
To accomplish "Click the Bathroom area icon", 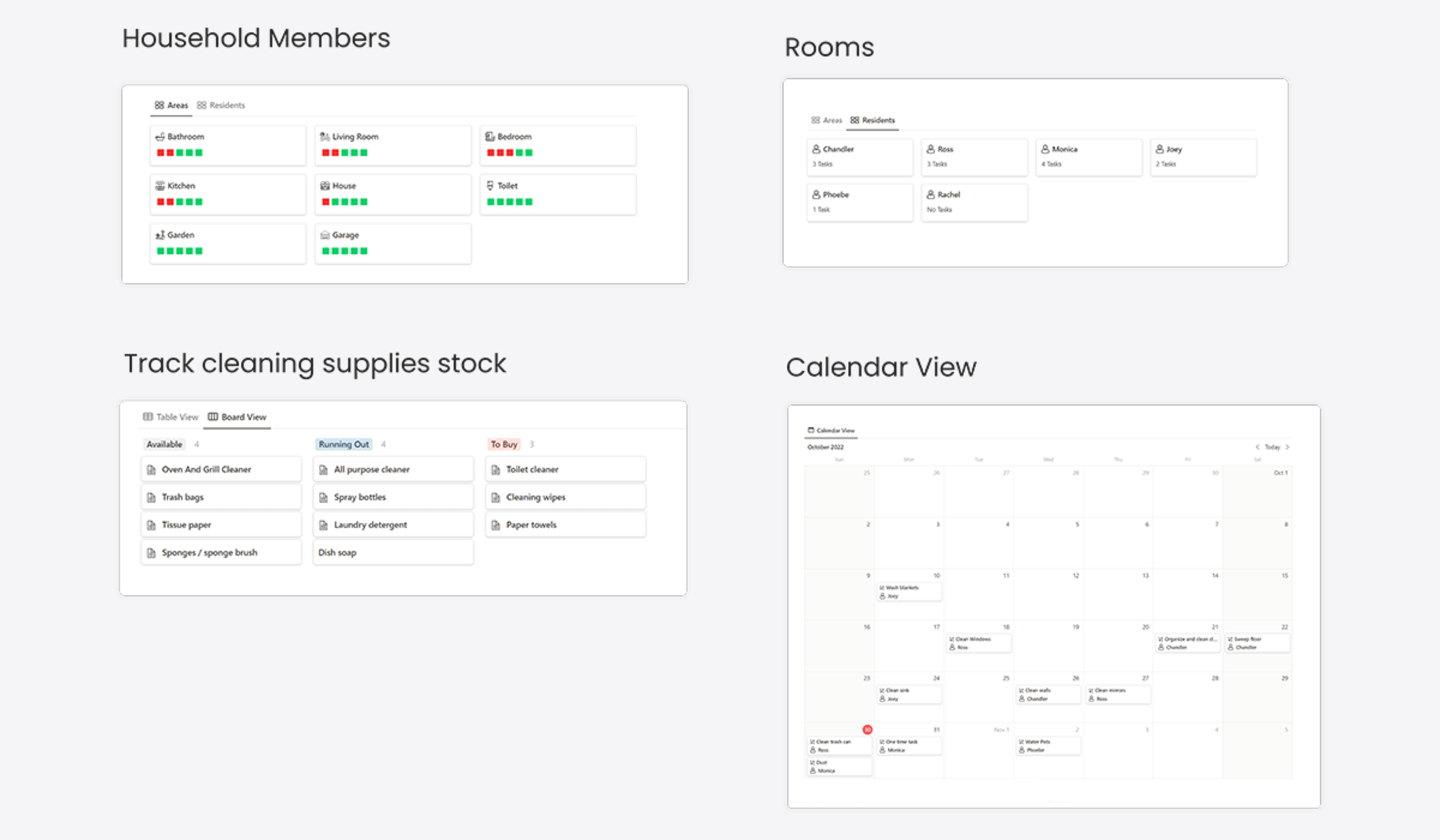I will (x=160, y=136).
